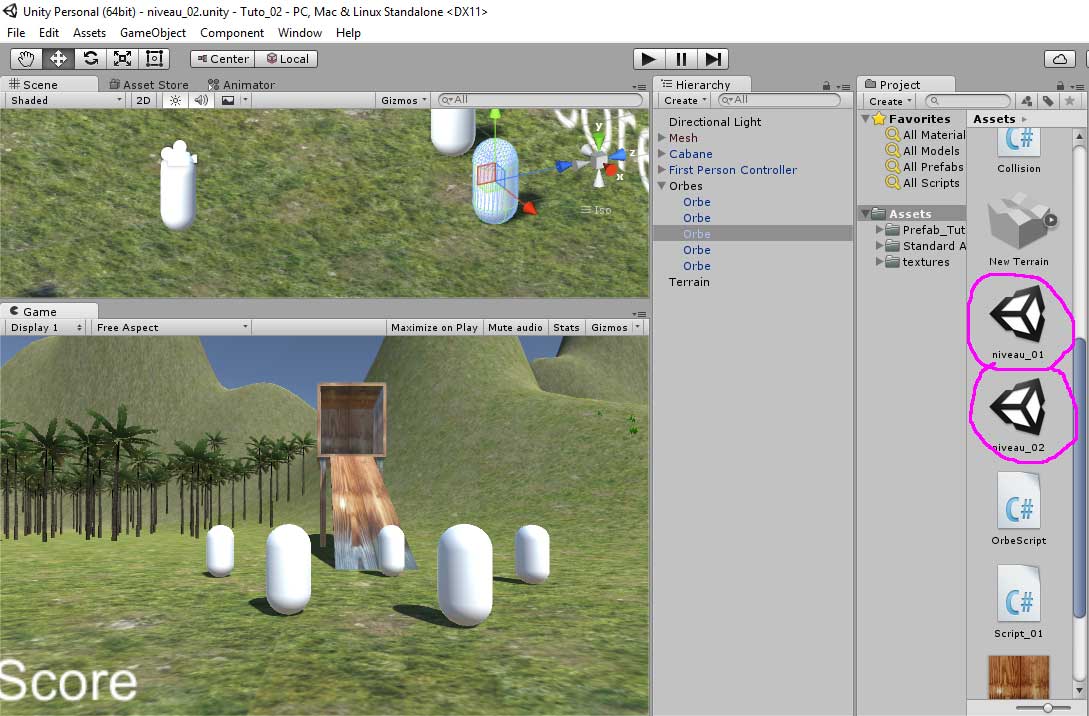Toggle scene audio speaker icon

(201, 100)
